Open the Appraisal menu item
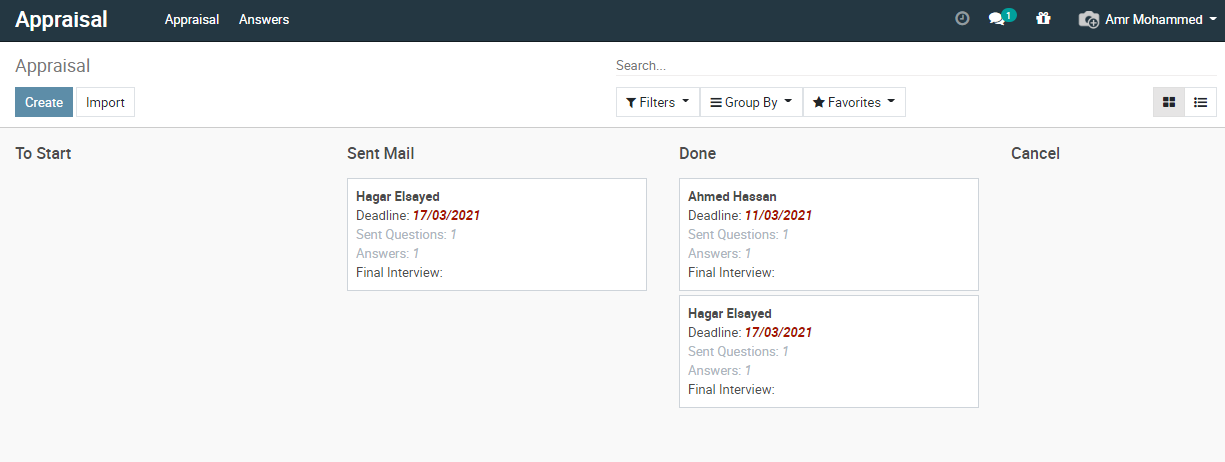This screenshot has width=1225, height=462. coord(192,20)
